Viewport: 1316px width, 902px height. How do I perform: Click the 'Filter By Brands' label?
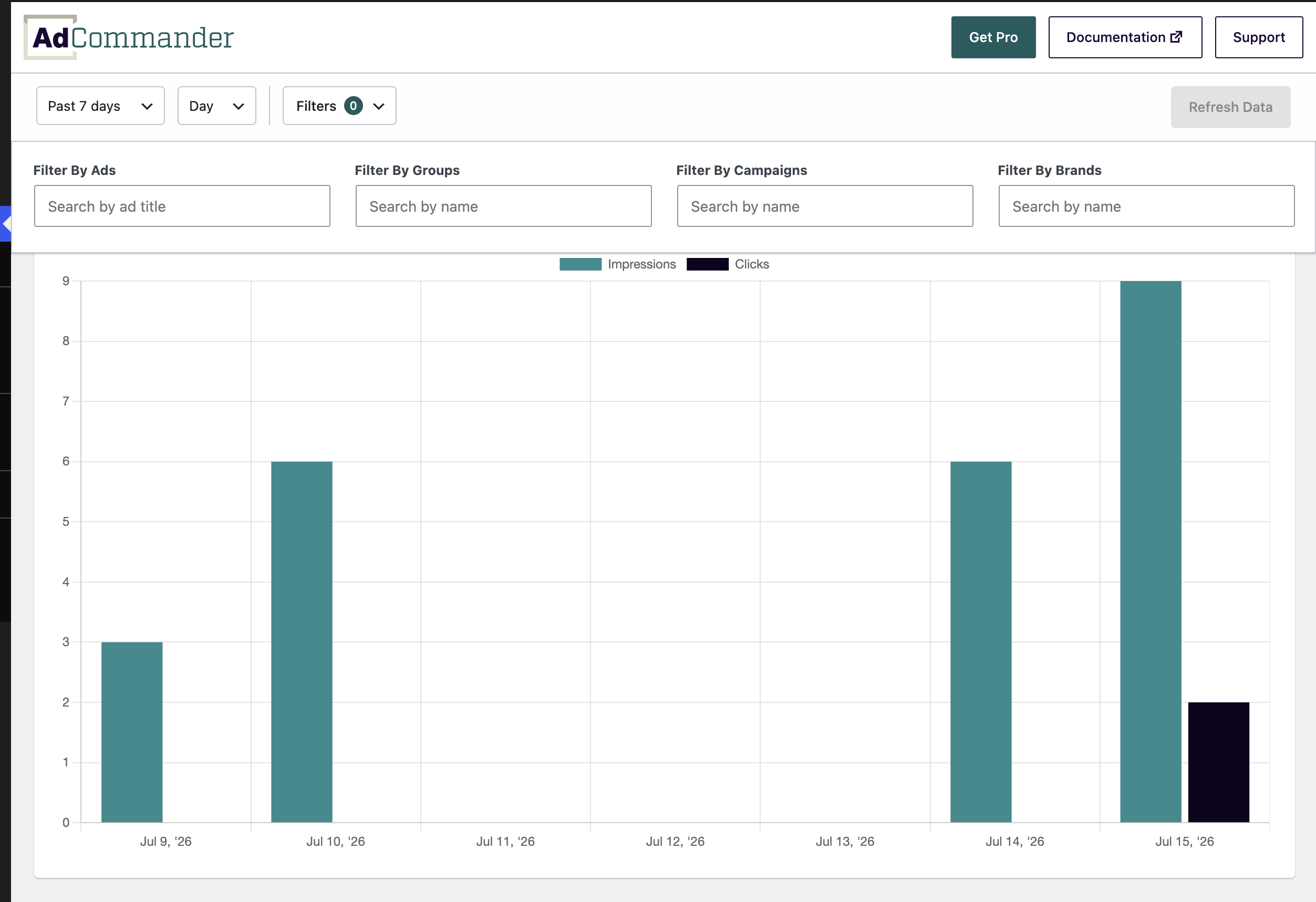[1049, 170]
